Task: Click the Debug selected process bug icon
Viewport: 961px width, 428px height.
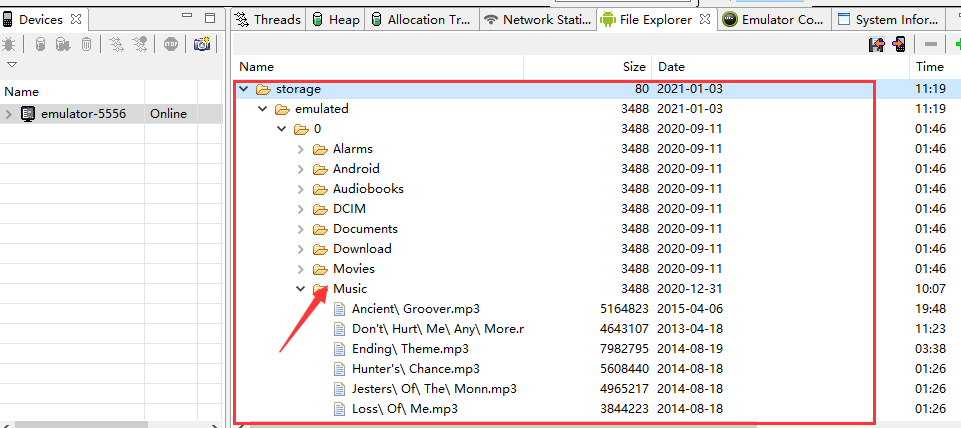Action: (x=9, y=44)
